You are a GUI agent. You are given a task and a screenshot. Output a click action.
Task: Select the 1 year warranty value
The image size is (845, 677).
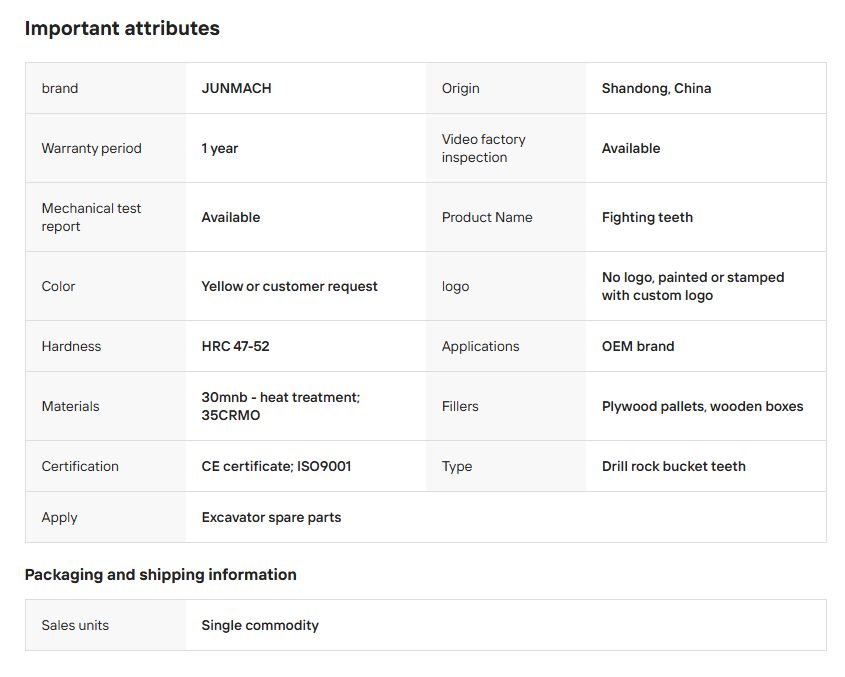tap(219, 148)
